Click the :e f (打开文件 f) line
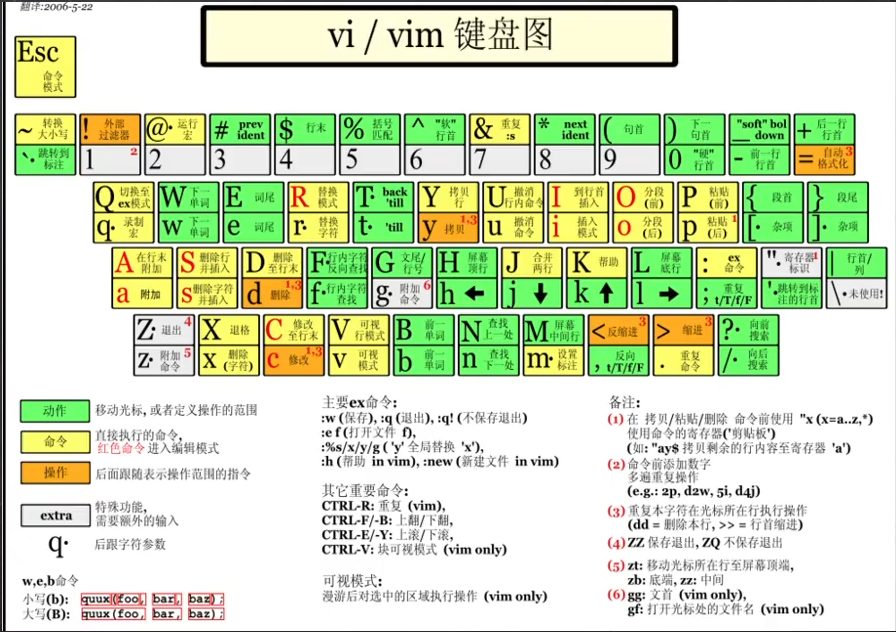Image resolution: width=896 pixels, height=632 pixels. 369,432
